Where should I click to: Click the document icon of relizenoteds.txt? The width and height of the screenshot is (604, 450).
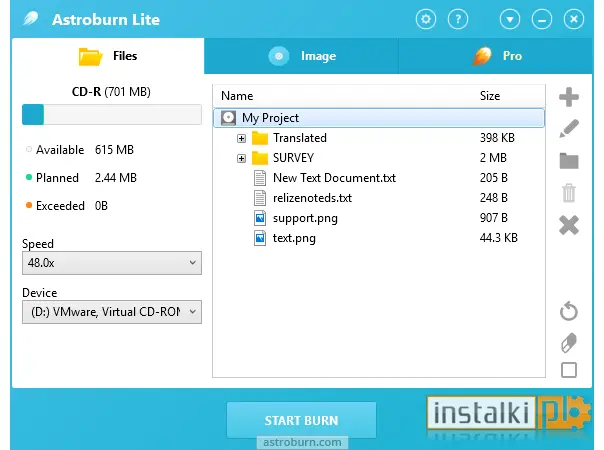click(260, 198)
